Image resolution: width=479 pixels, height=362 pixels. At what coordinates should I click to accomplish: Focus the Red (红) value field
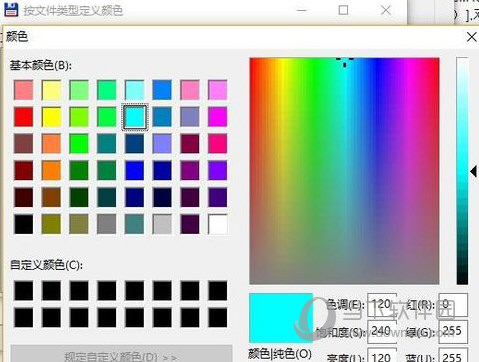(453, 305)
